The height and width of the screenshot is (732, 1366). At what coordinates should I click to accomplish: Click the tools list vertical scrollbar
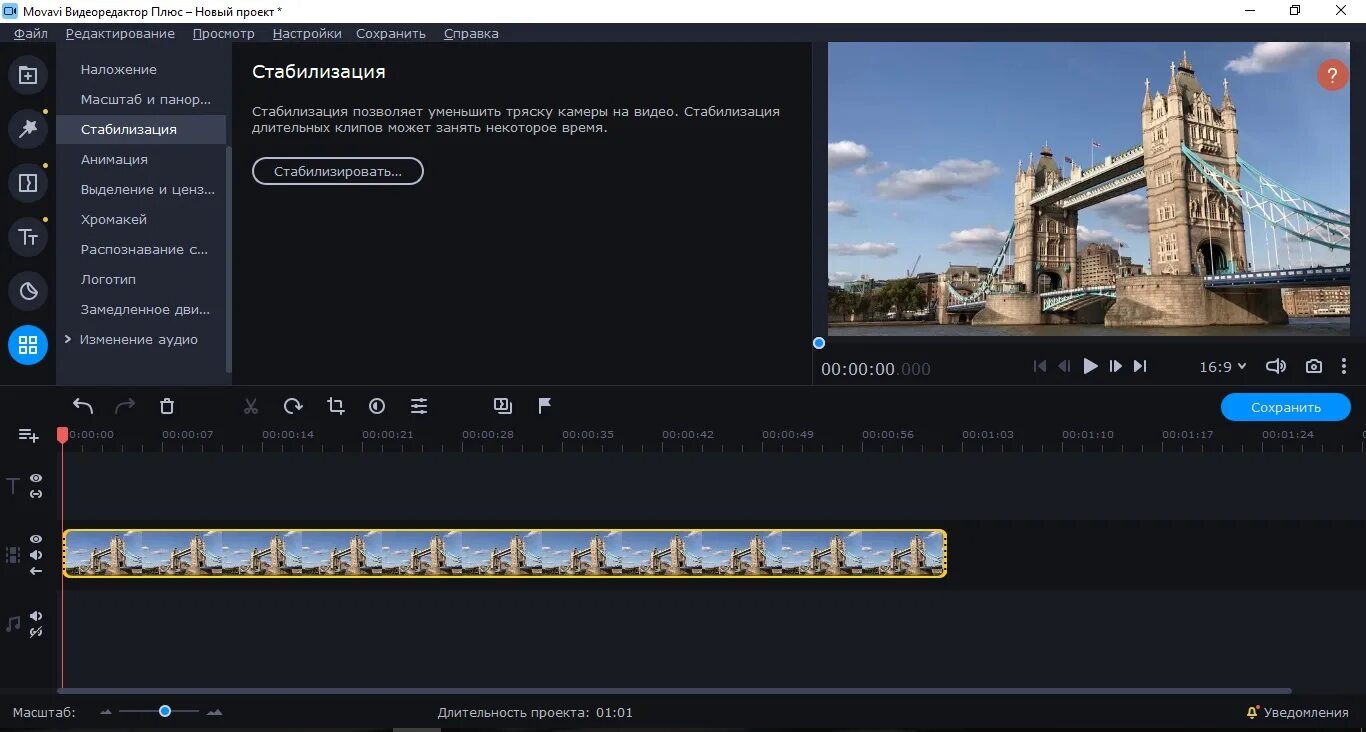tap(229, 260)
